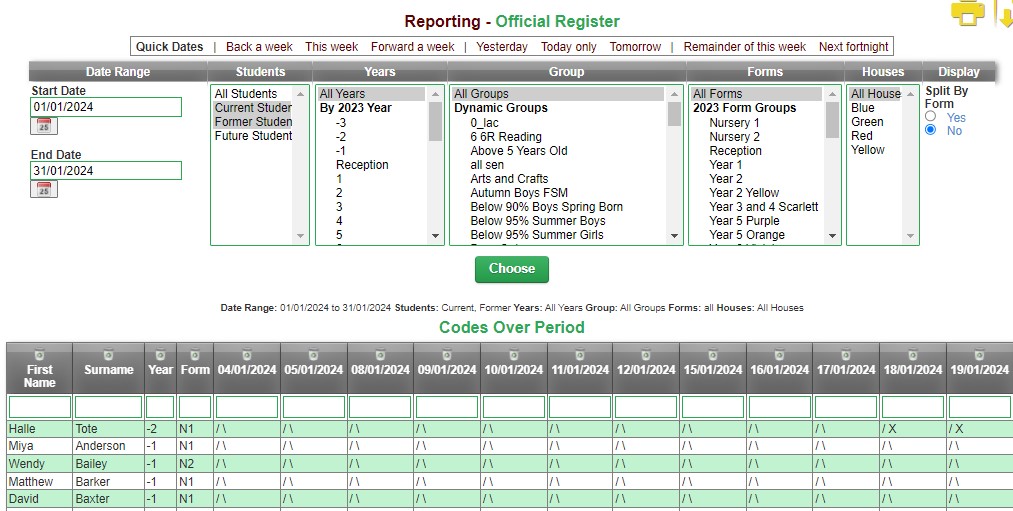Click sort icon above 17/01/2024 column
The height and width of the screenshot is (511, 1013).
pyautogui.click(x=846, y=355)
